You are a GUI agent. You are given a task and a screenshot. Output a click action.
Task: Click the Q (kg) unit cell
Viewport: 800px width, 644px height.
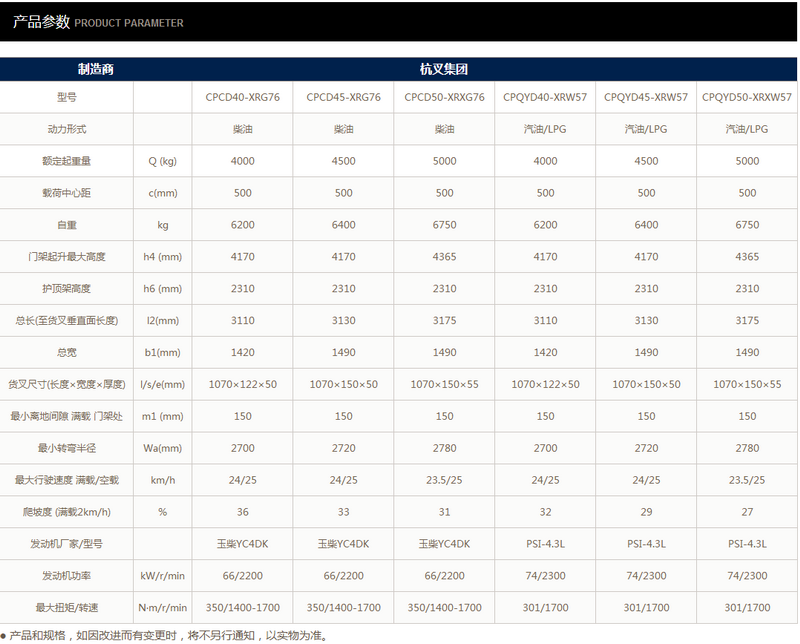[163, 161]
